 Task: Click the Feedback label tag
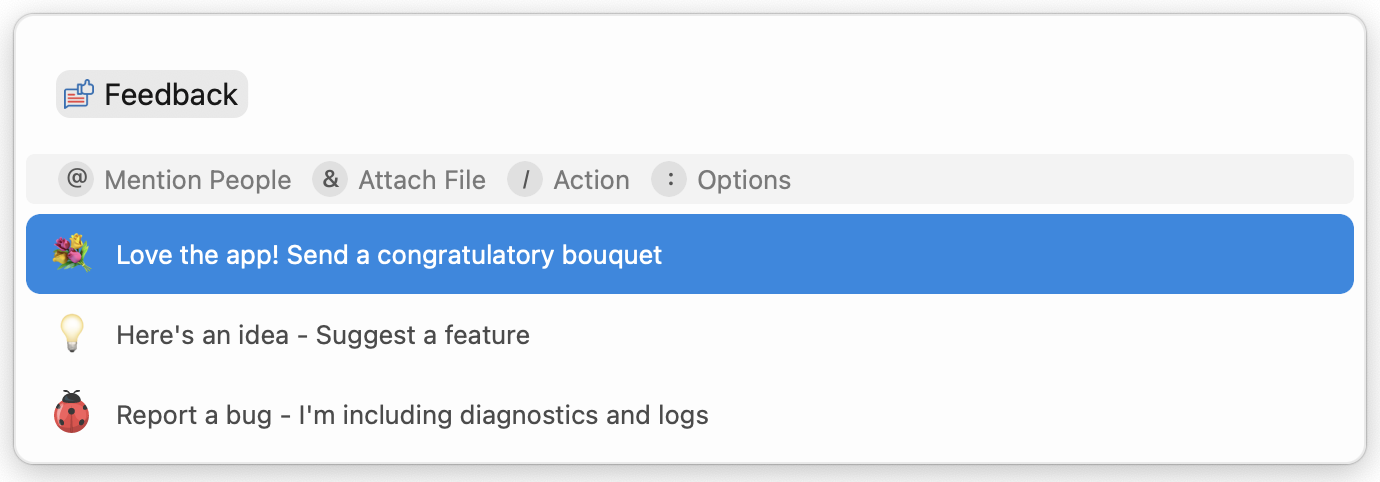171,95
